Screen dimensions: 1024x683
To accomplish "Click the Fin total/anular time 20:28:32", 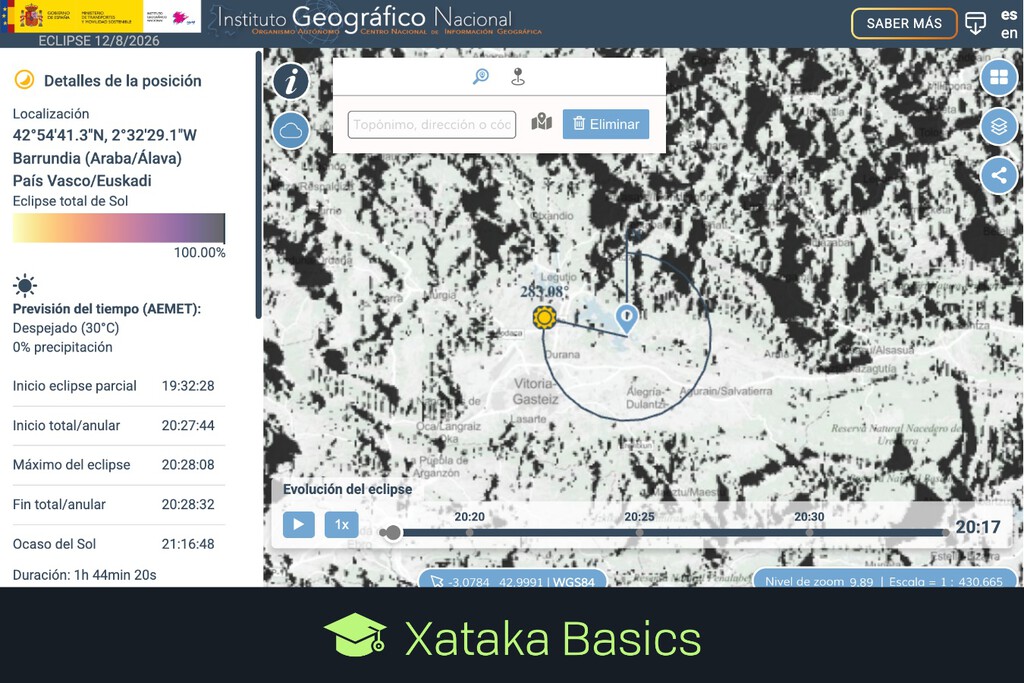I will click(x=188, y=505).
